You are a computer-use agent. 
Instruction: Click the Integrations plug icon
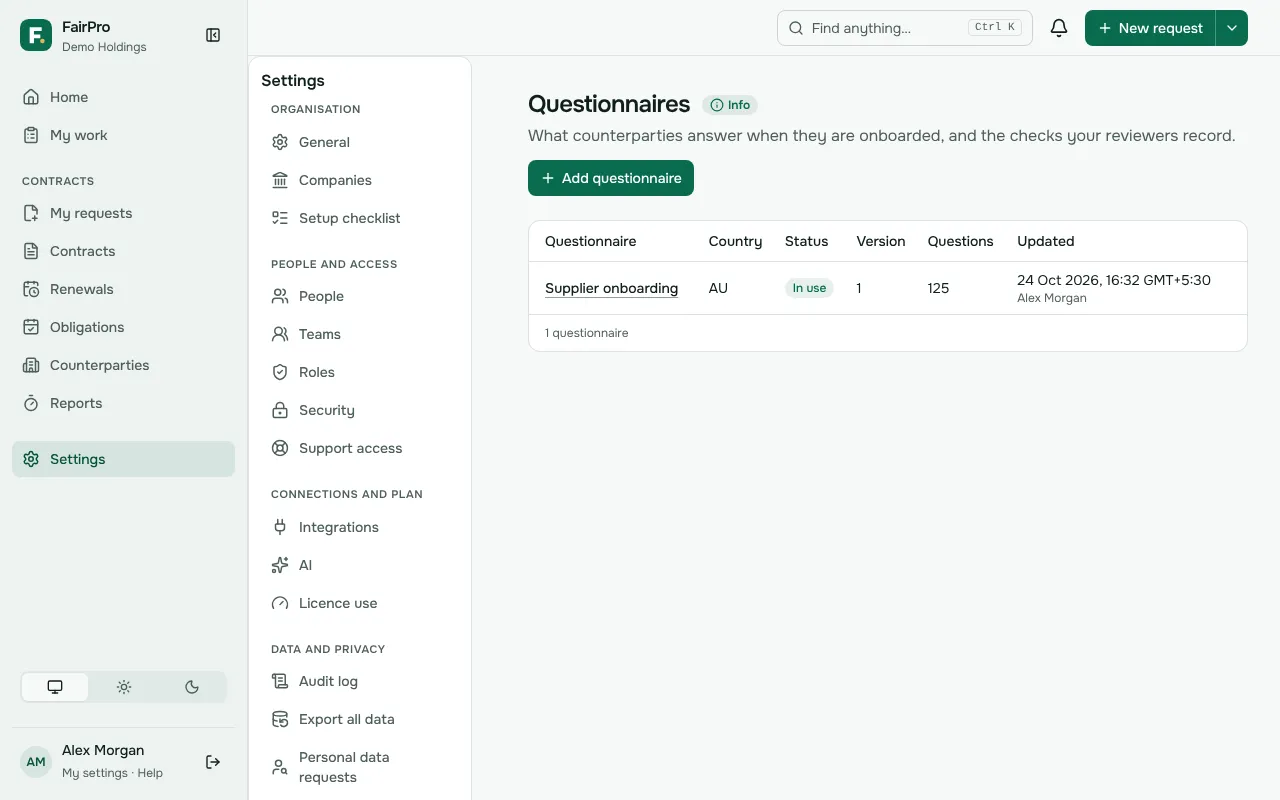(280, 527)
